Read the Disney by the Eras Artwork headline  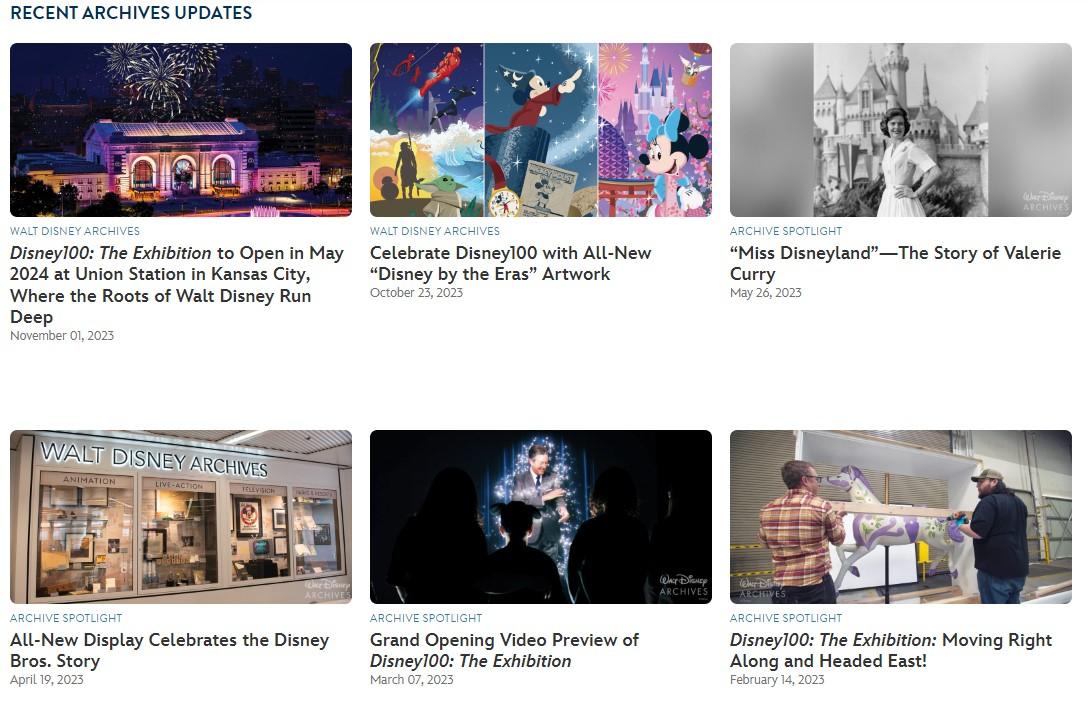point(510,264)
